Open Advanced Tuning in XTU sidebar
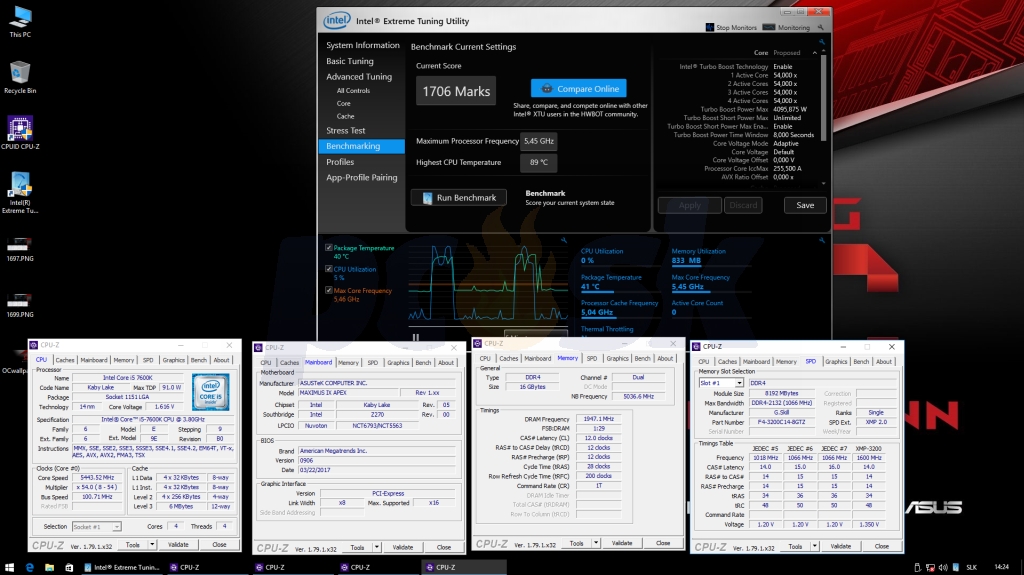The image size is (1024, 575). [x=359, y=76]
